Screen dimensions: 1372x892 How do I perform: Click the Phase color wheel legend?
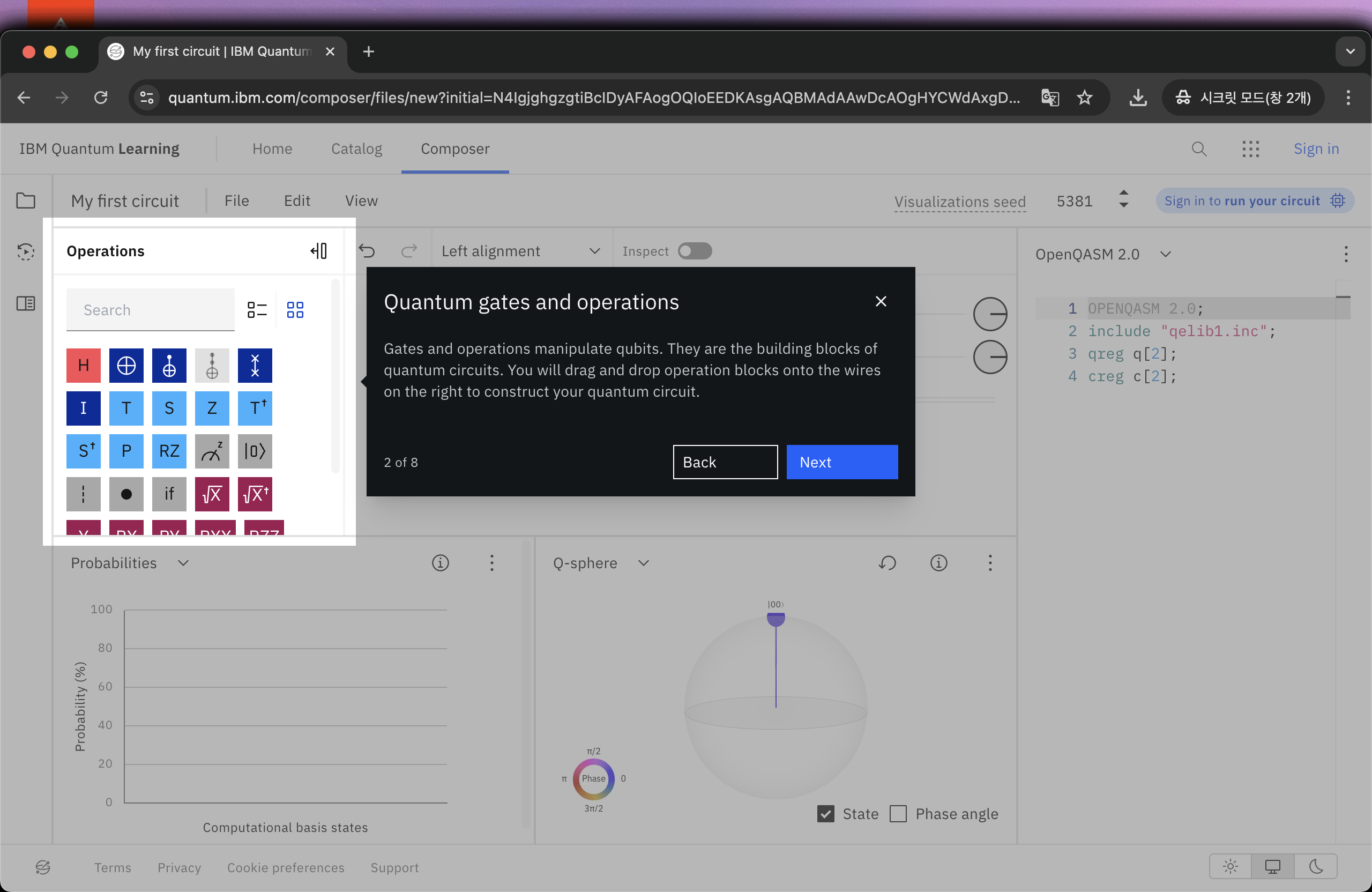point(593,779)
